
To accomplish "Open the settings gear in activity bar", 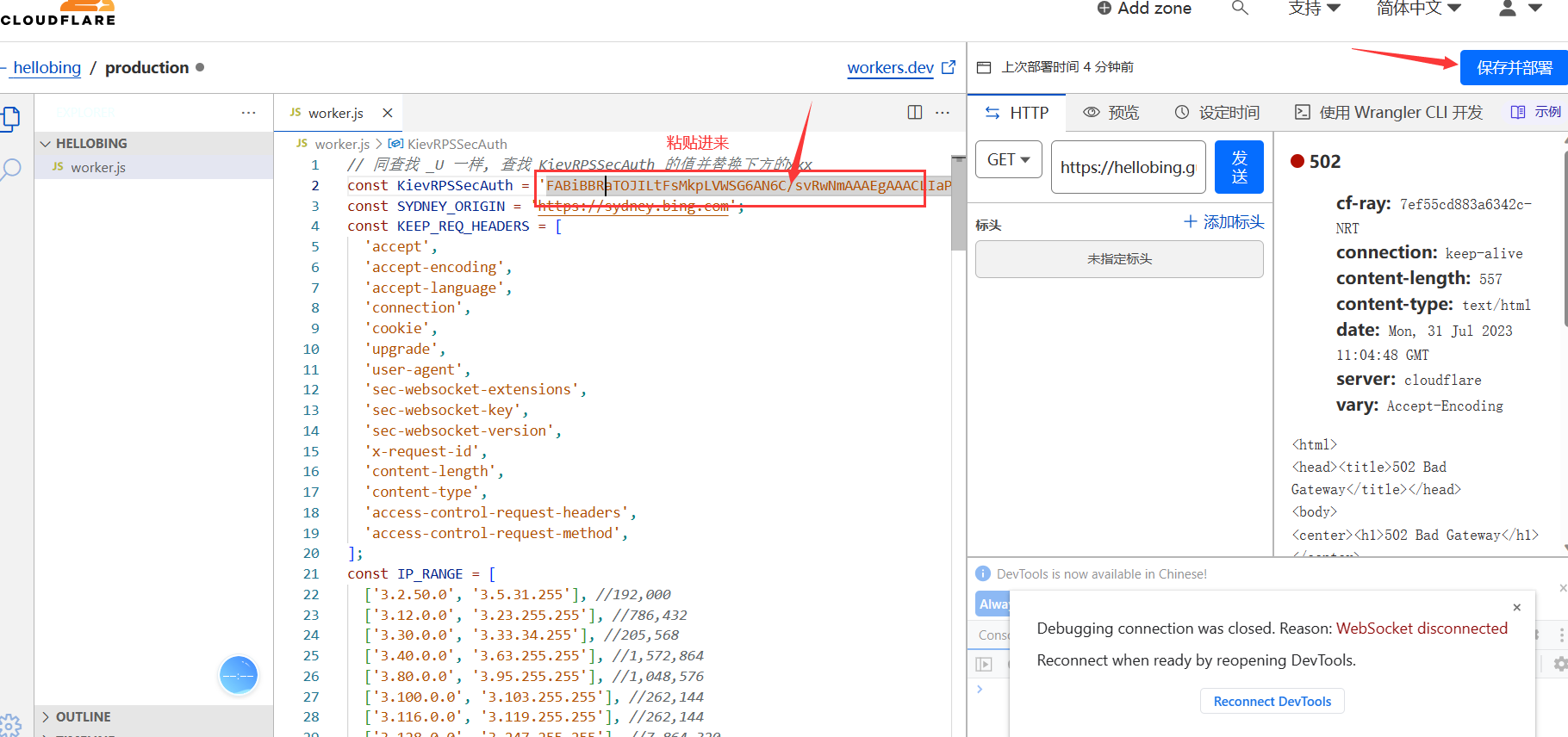I will (10, 725).
